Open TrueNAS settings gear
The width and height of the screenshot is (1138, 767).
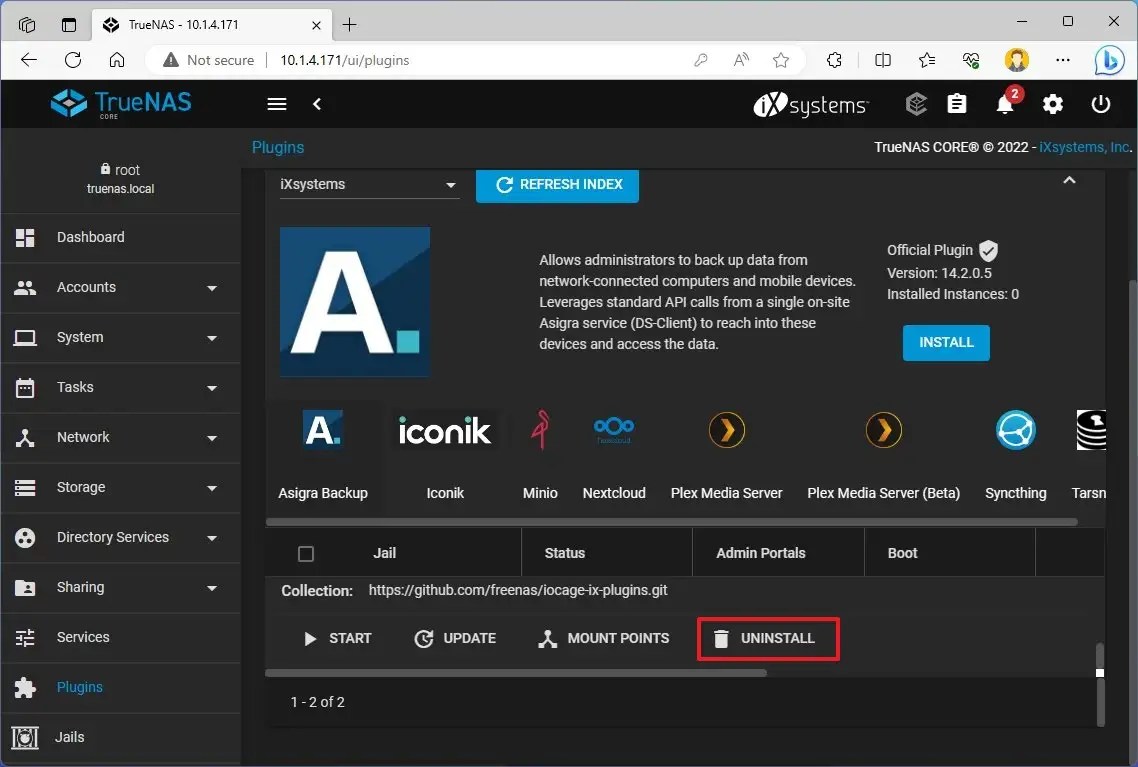pos(1053,104)
